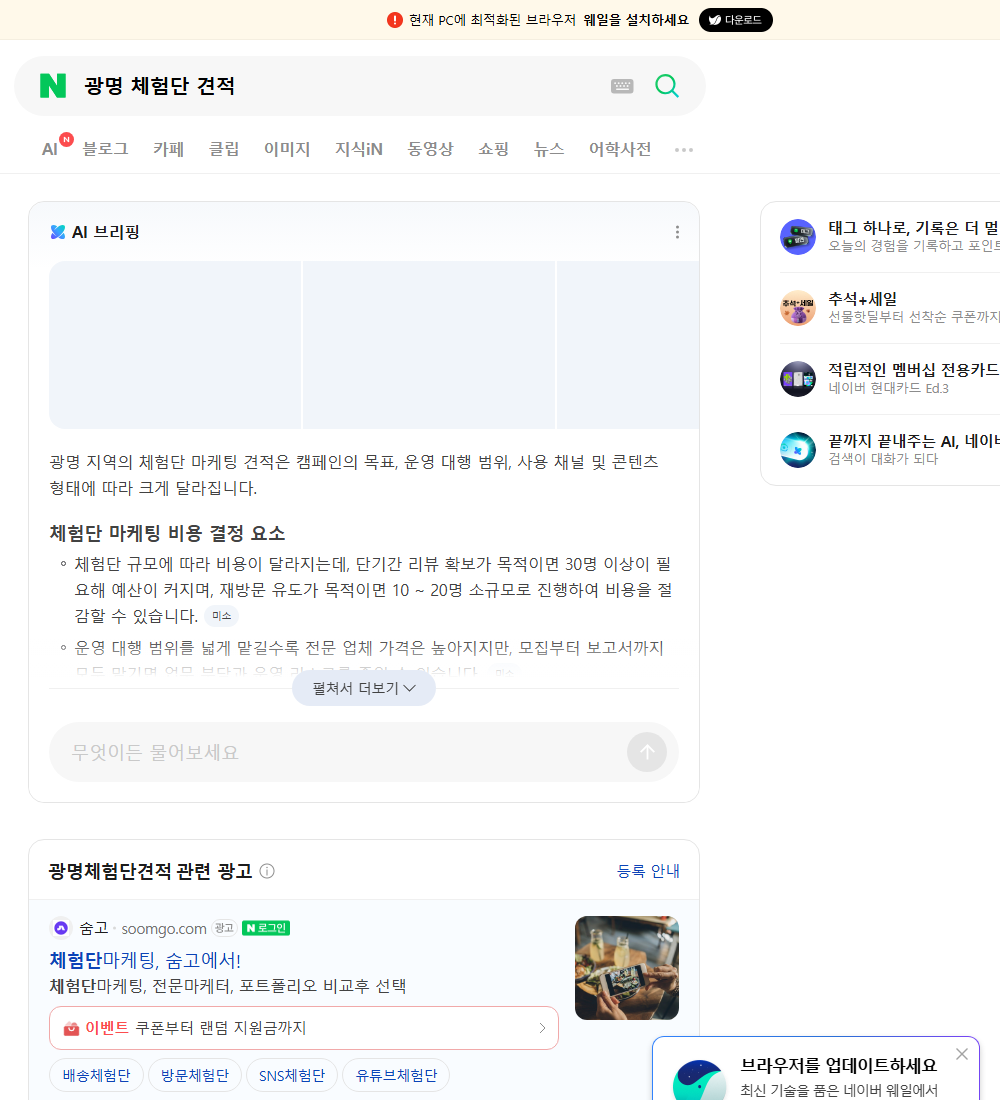Switch to the 지식iN tab
The width and height of the screenshot is (1000, 1100).
click(x=359, y=149)
